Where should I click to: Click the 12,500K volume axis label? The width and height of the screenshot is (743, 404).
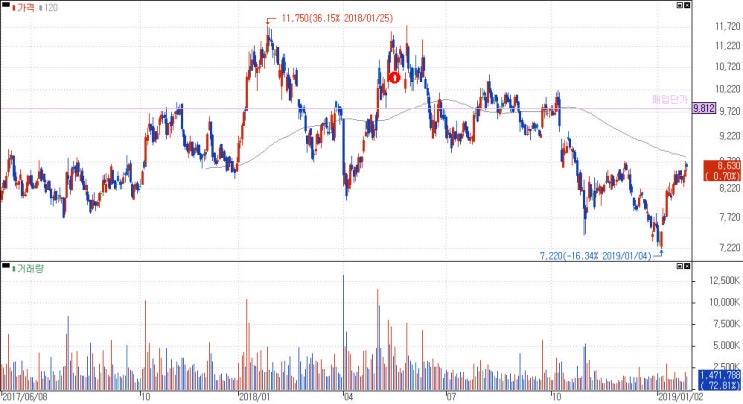(725, 281)
